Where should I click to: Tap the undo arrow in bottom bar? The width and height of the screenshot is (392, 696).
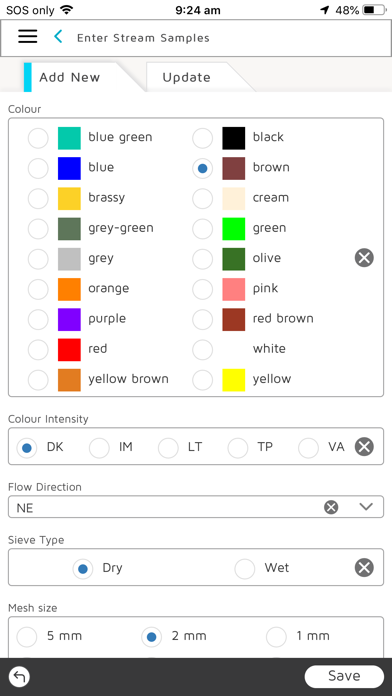pyautogui.click(x=20, y=676)
